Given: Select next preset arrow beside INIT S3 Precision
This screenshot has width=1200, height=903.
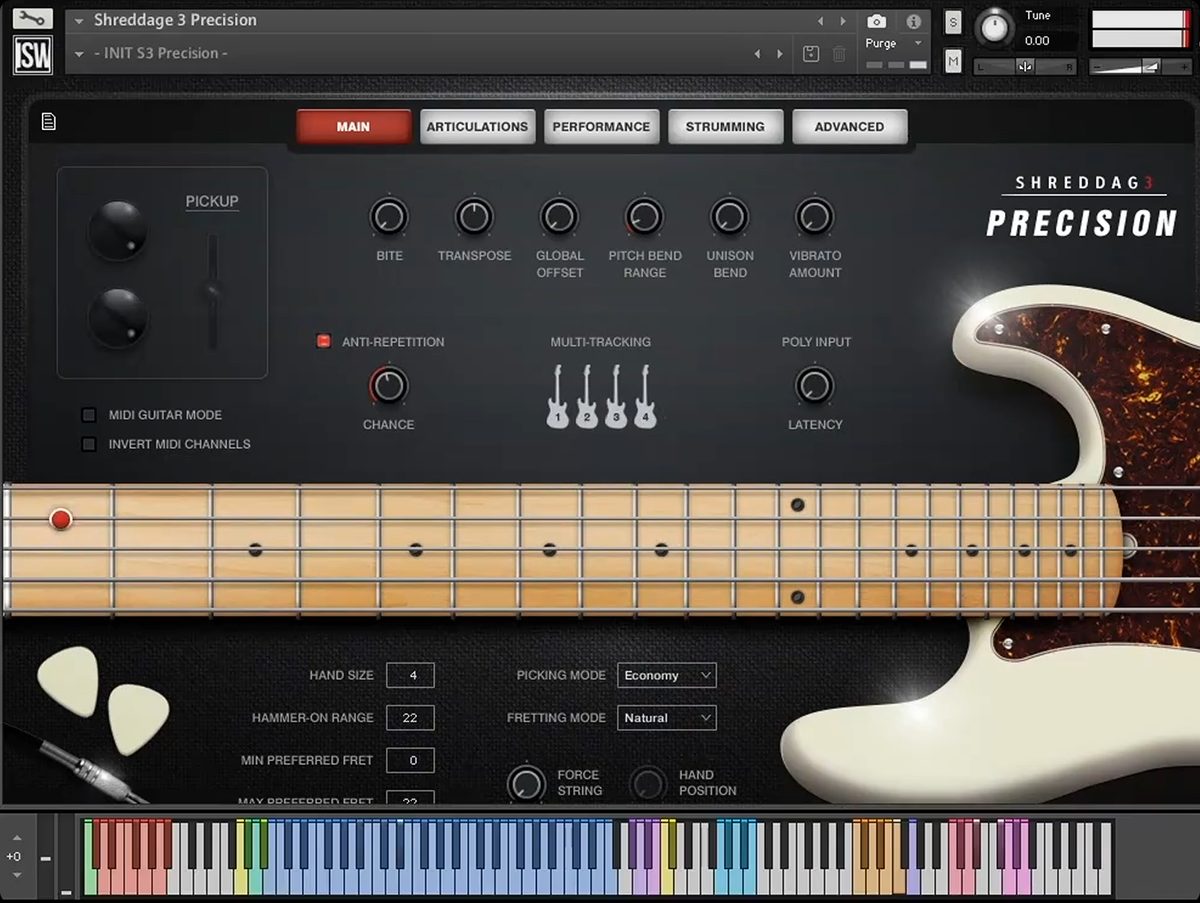Looking at the screenshot, I should (780, 54).
